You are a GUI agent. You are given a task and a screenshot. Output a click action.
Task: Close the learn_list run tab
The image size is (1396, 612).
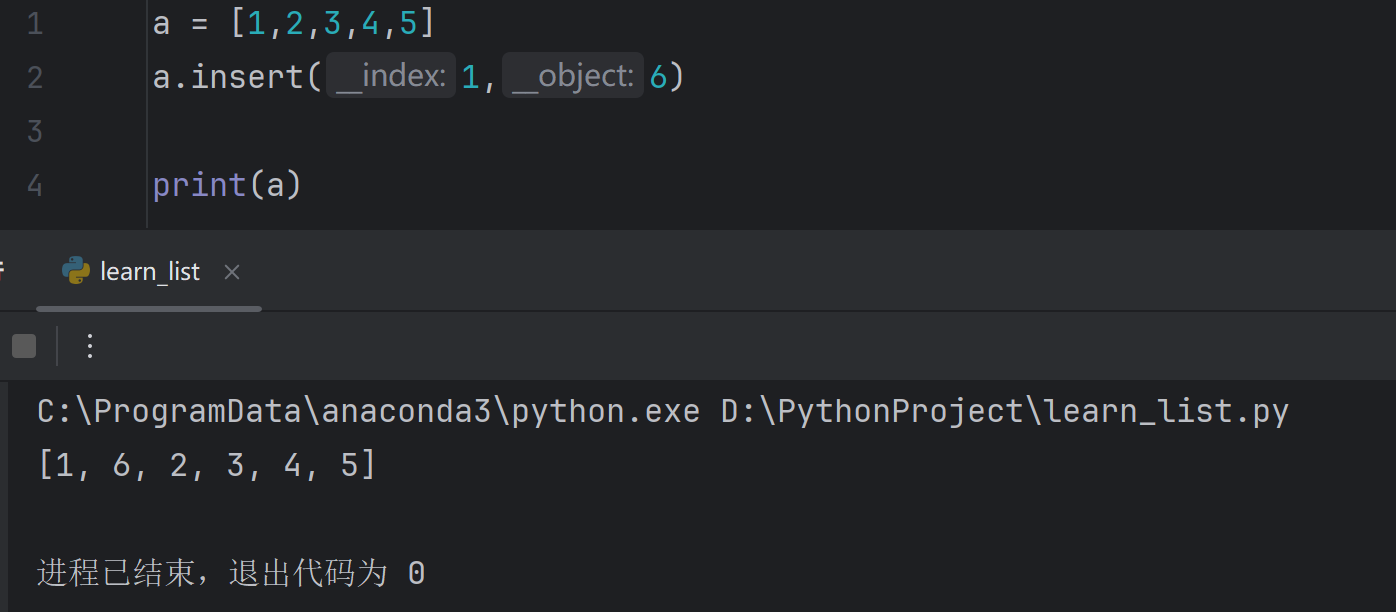coord(231,272)
